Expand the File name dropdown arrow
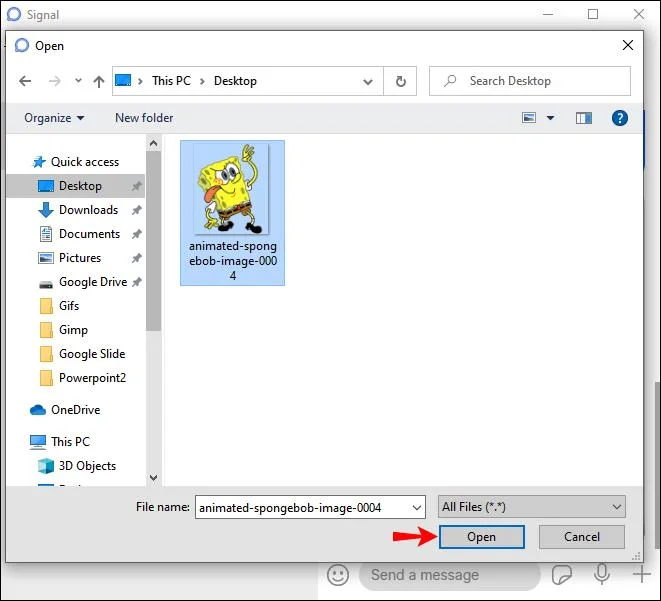Image resolution: width=661 pixels, height=601 pixels. pos(417,507)
